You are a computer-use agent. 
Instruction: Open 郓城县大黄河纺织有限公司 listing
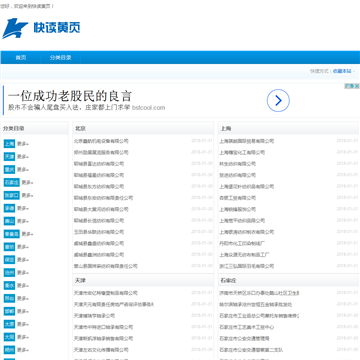pyautogui.click(x=101, y=209)
